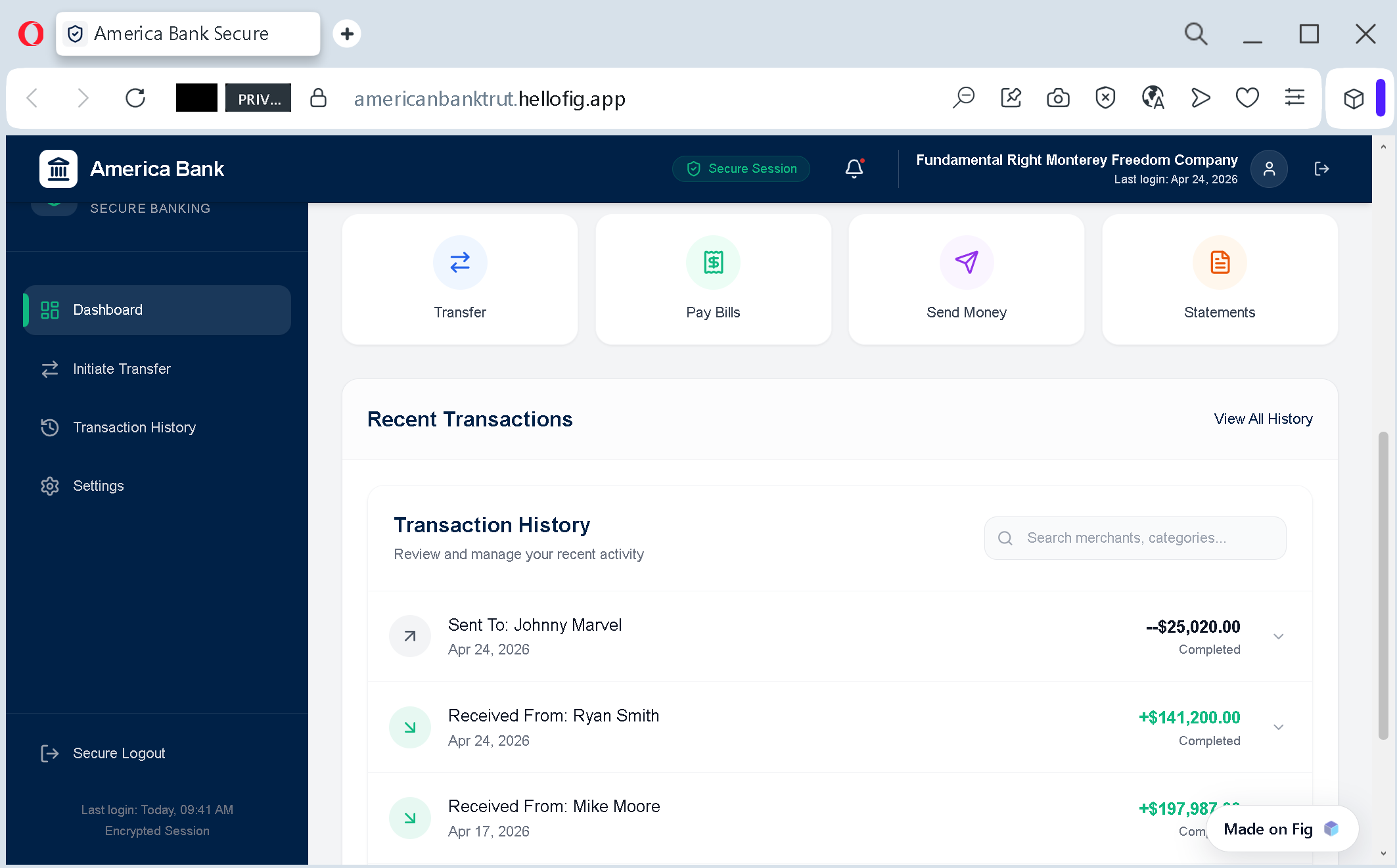The width and height of the screenshot is (1397, 868).
Task: Click the page vertical scrollbar thumb
Action: (1383, 585)
